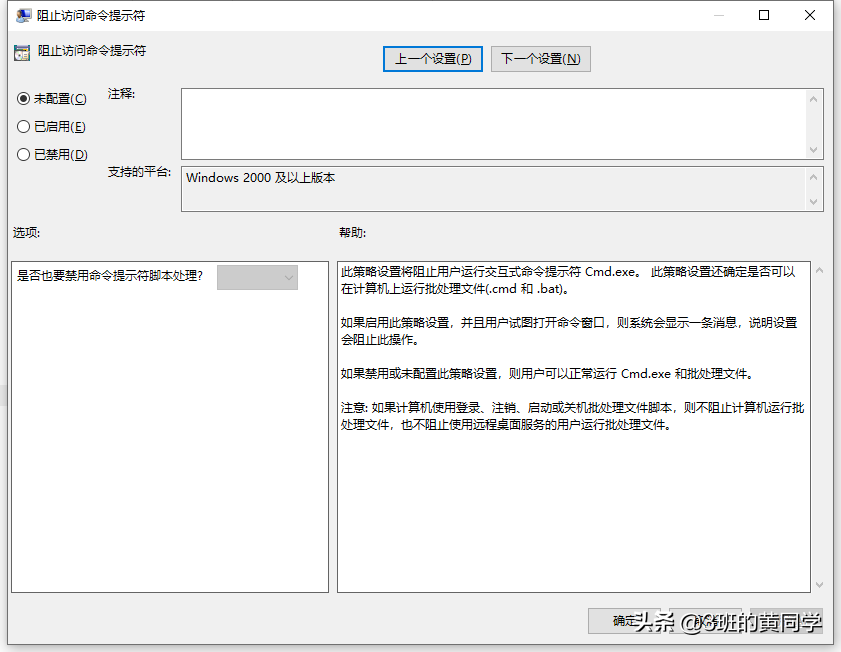Image resolution: width=841 pixels, height=652 pixels.
Task: Maximize the policy dialog window
Action: click(764, 16)
